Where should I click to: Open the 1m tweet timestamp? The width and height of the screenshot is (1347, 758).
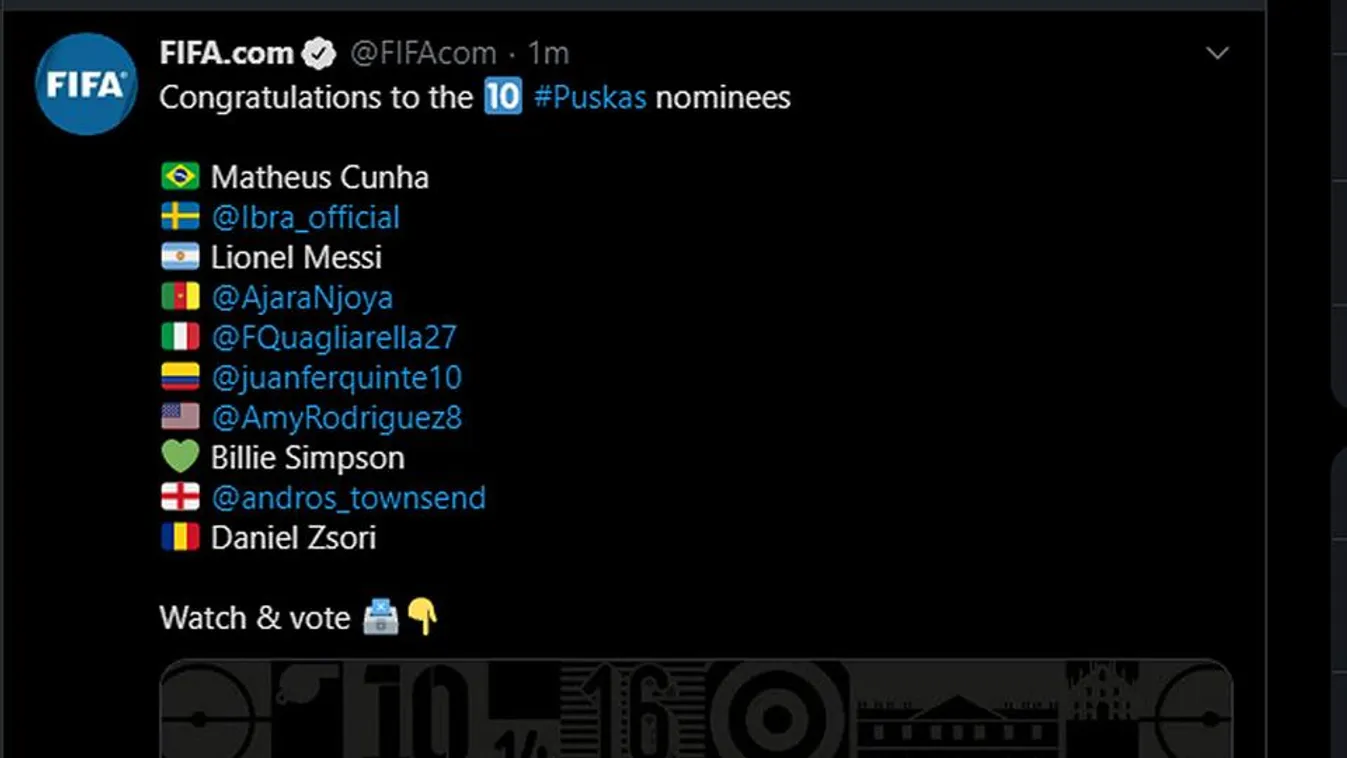click(549, 53)
